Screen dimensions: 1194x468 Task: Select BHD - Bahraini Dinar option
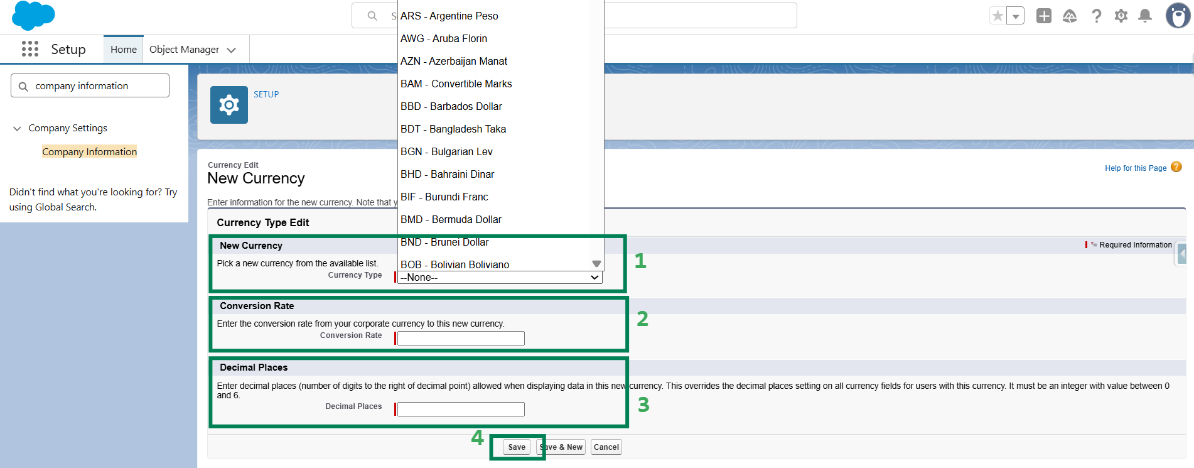[500, 174]
